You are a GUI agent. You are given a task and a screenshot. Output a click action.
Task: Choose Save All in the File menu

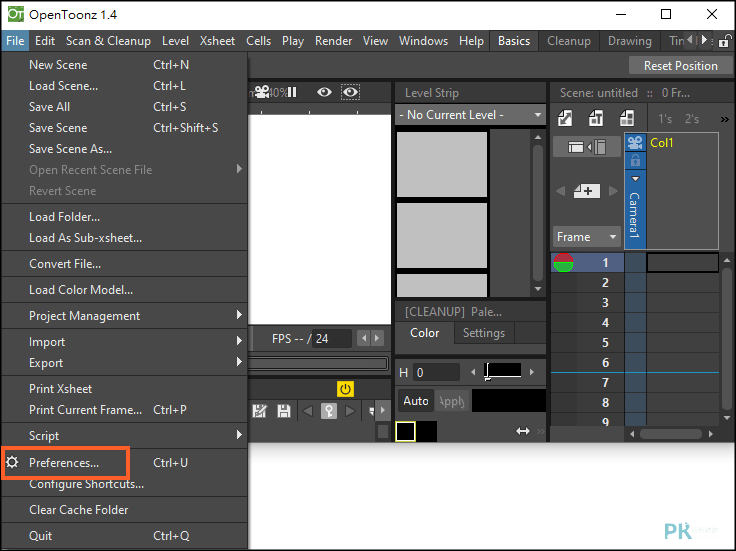(x=124, y=107)
